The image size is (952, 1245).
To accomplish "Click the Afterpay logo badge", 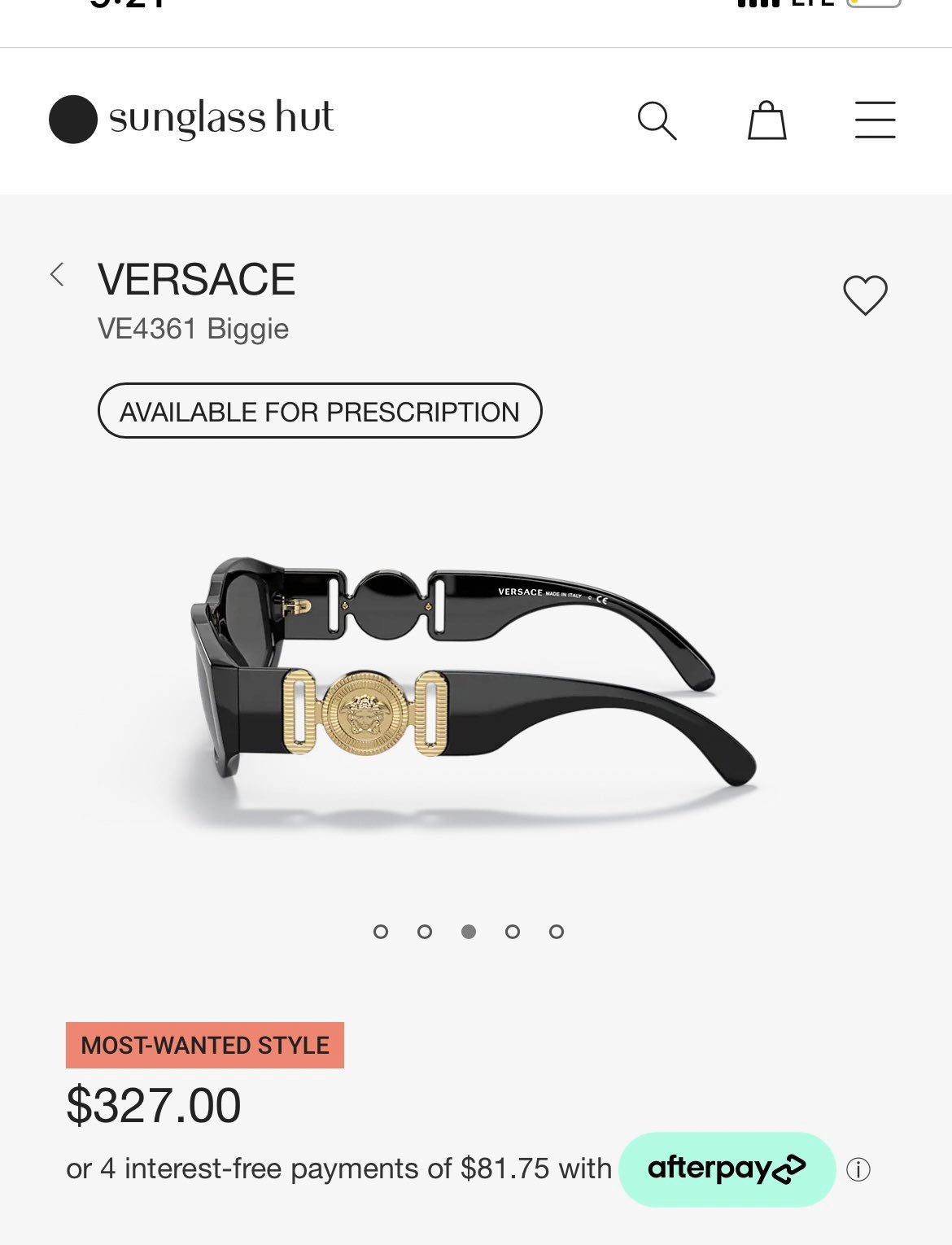I will (727, 1169).
